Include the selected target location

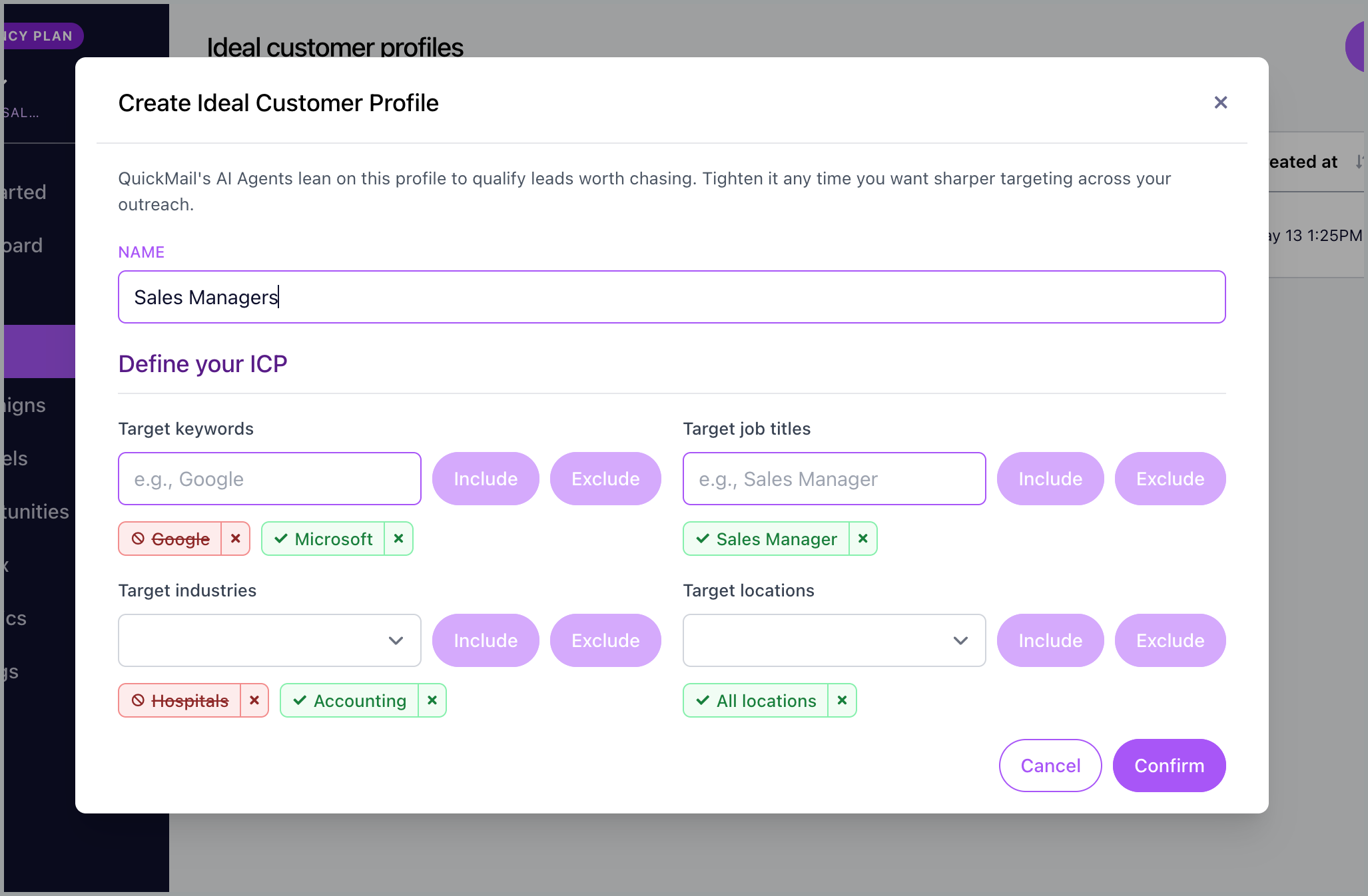1050,640
